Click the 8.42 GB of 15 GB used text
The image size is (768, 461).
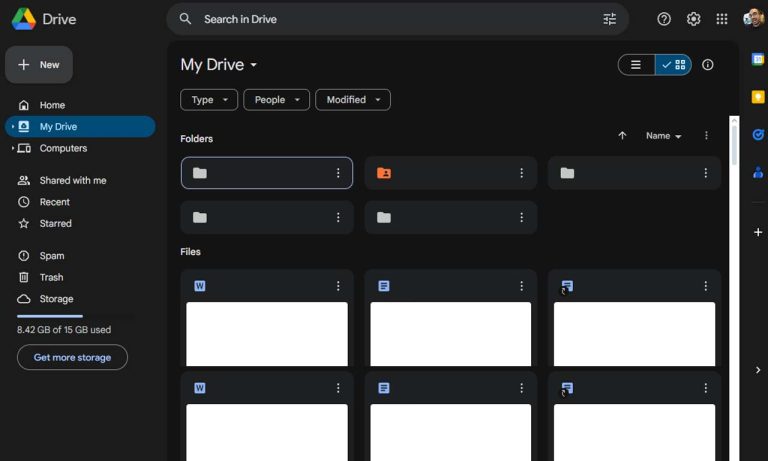tap(64, 330)
